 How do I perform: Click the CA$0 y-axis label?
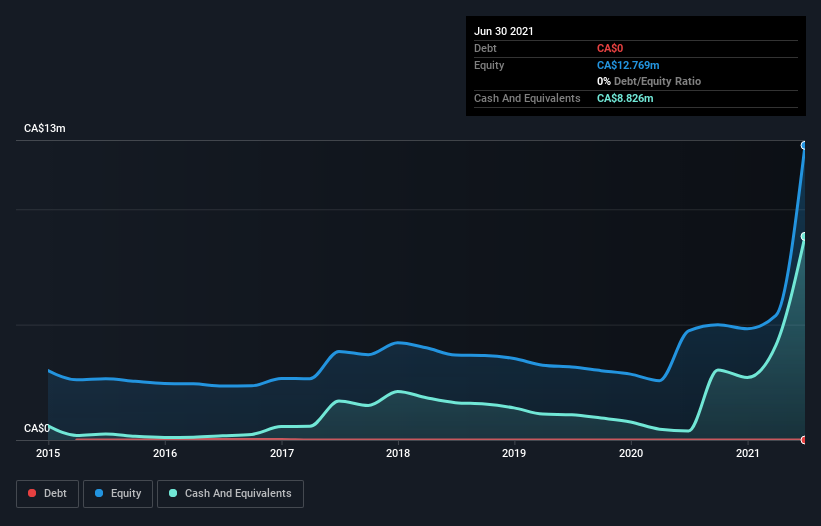pyautogui.click(x=37, y=428)
